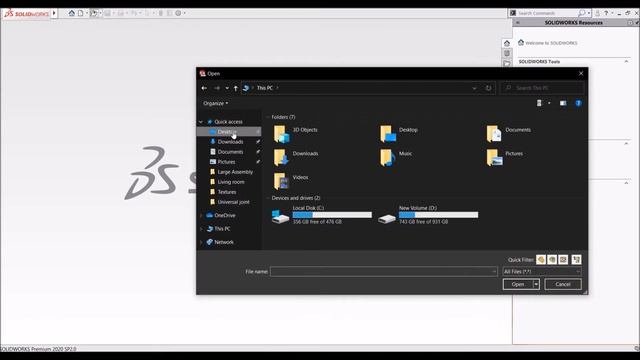
Task: Open recent locations dropdown arrow
Action: (227, 88)
